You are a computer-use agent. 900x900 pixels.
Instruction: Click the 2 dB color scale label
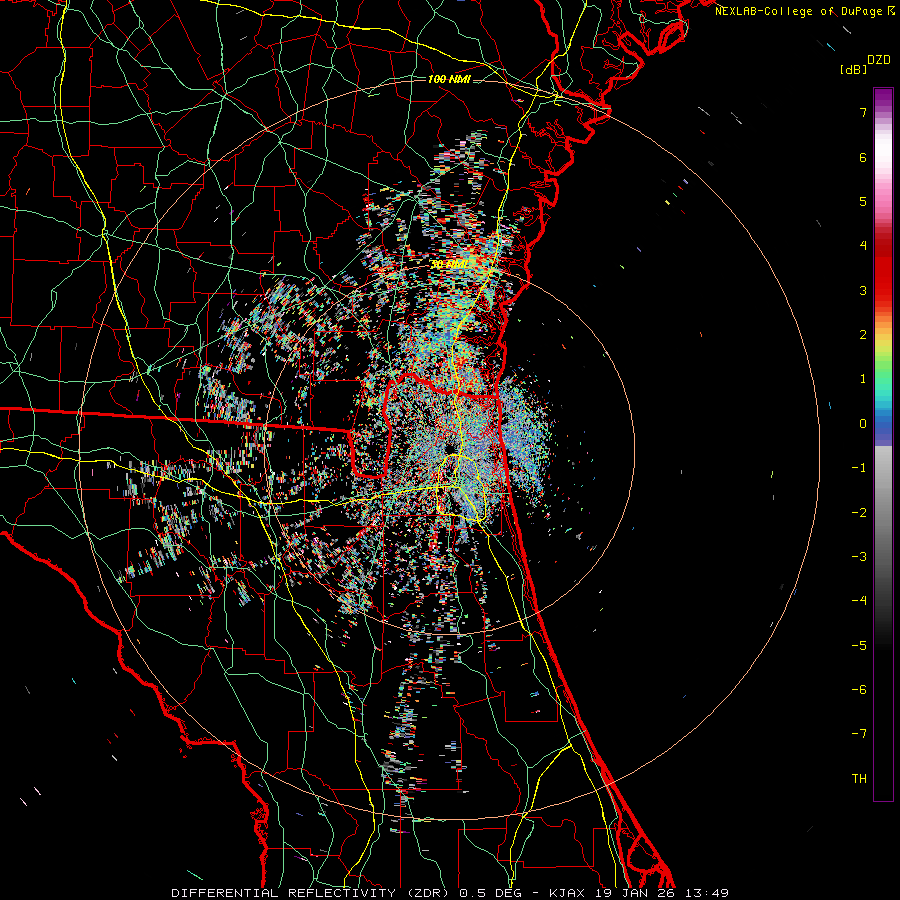click(x=863, y=335)
